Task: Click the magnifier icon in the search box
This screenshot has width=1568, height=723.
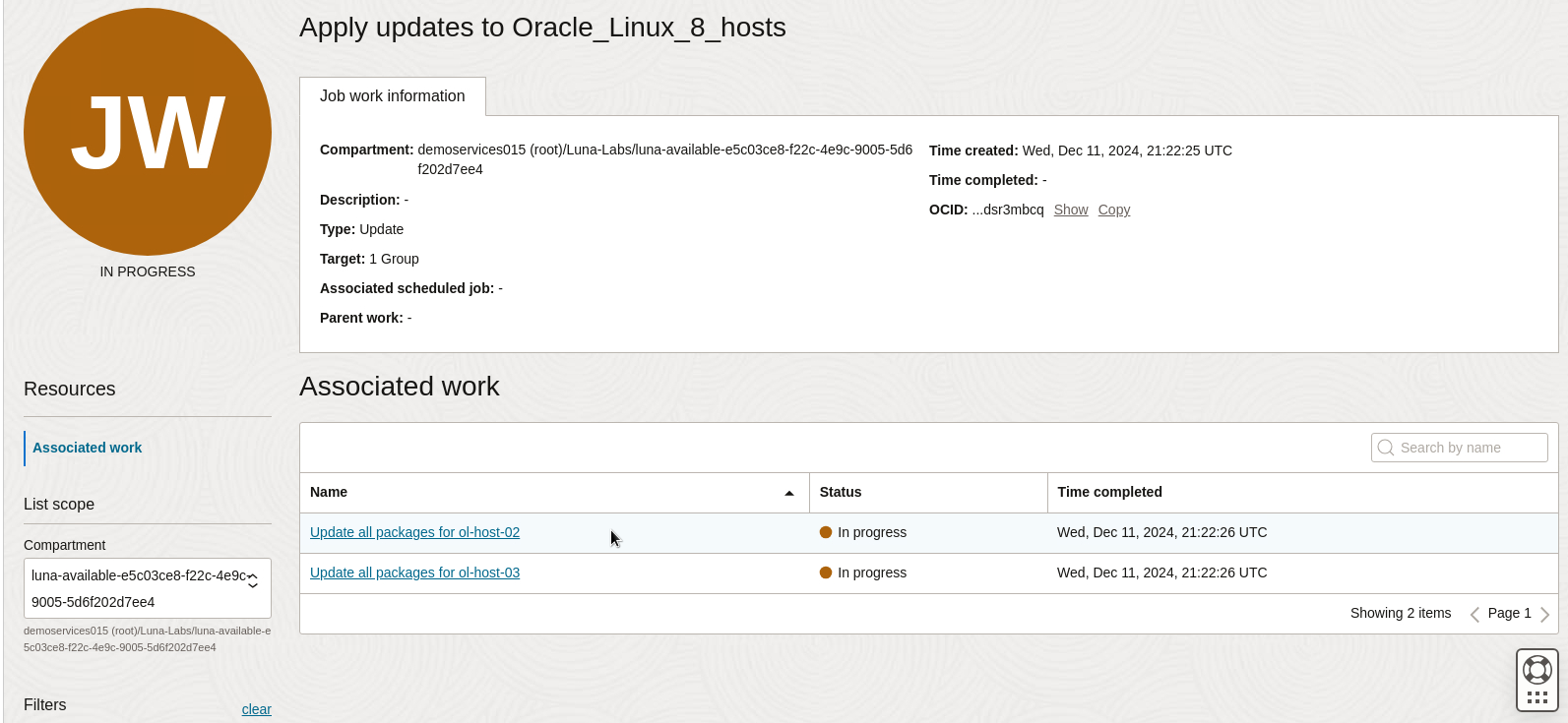Action: 1386,448
